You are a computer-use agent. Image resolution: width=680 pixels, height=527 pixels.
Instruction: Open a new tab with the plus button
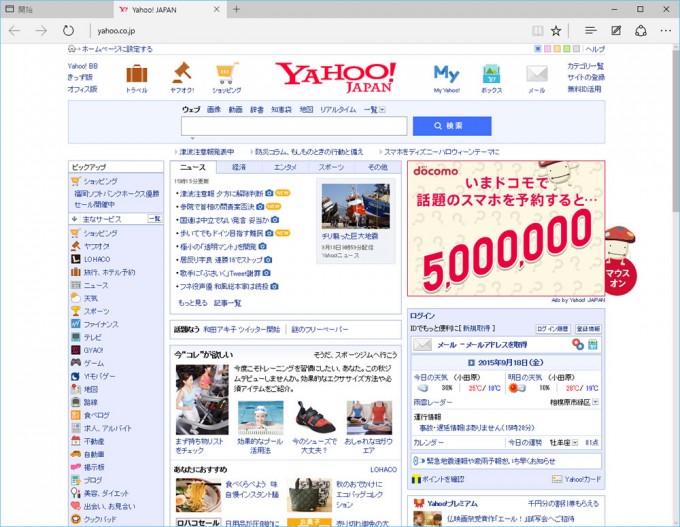click(x=236, y=9)
